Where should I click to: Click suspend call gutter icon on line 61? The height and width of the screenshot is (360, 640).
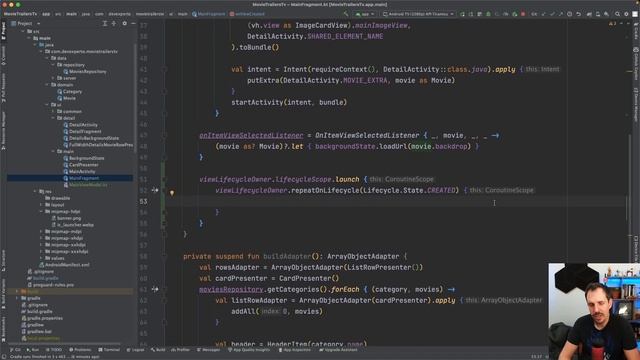(x=155, y=289)
